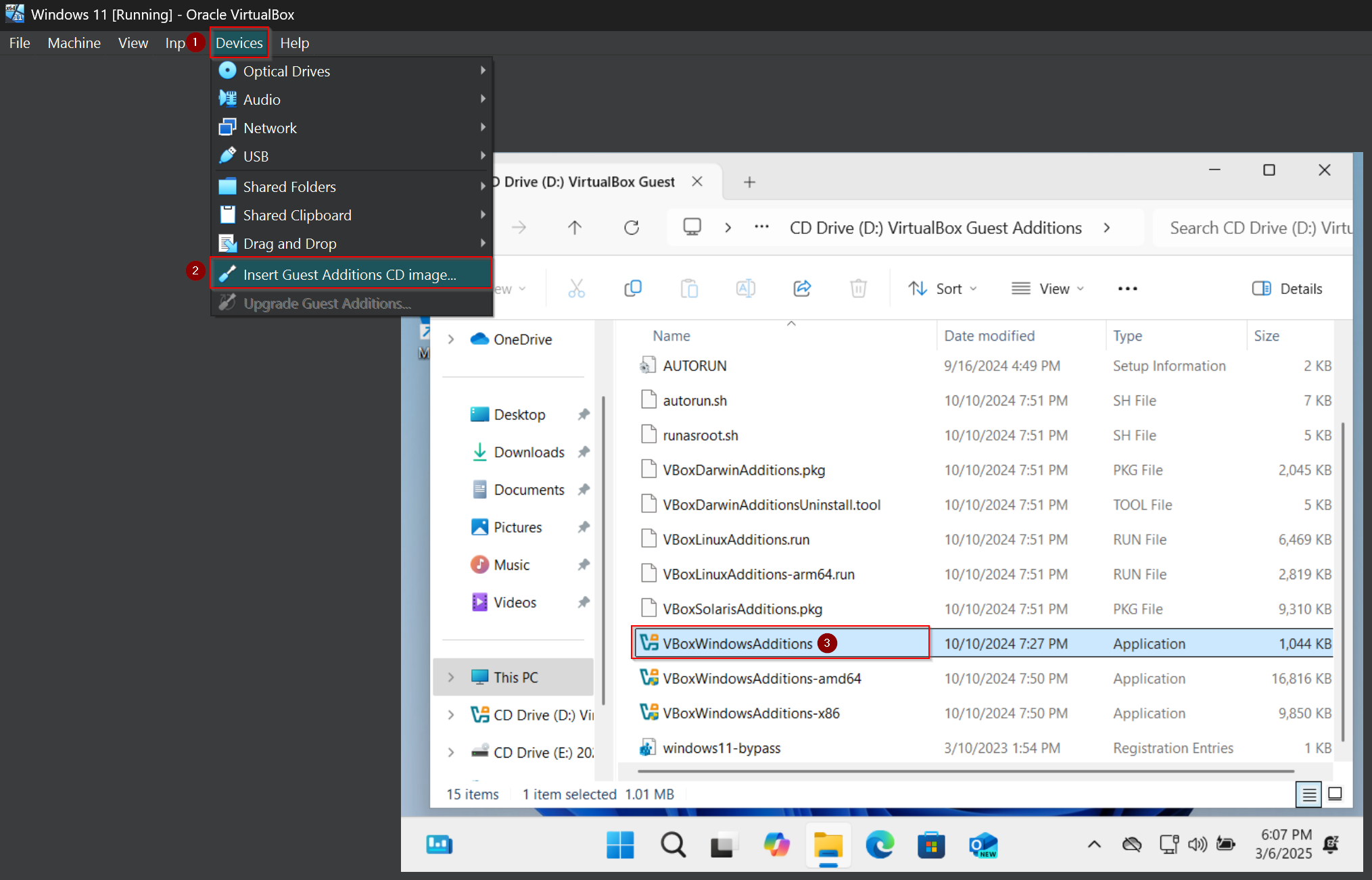Select CD Drive (E:) in navigation pane

532,752
